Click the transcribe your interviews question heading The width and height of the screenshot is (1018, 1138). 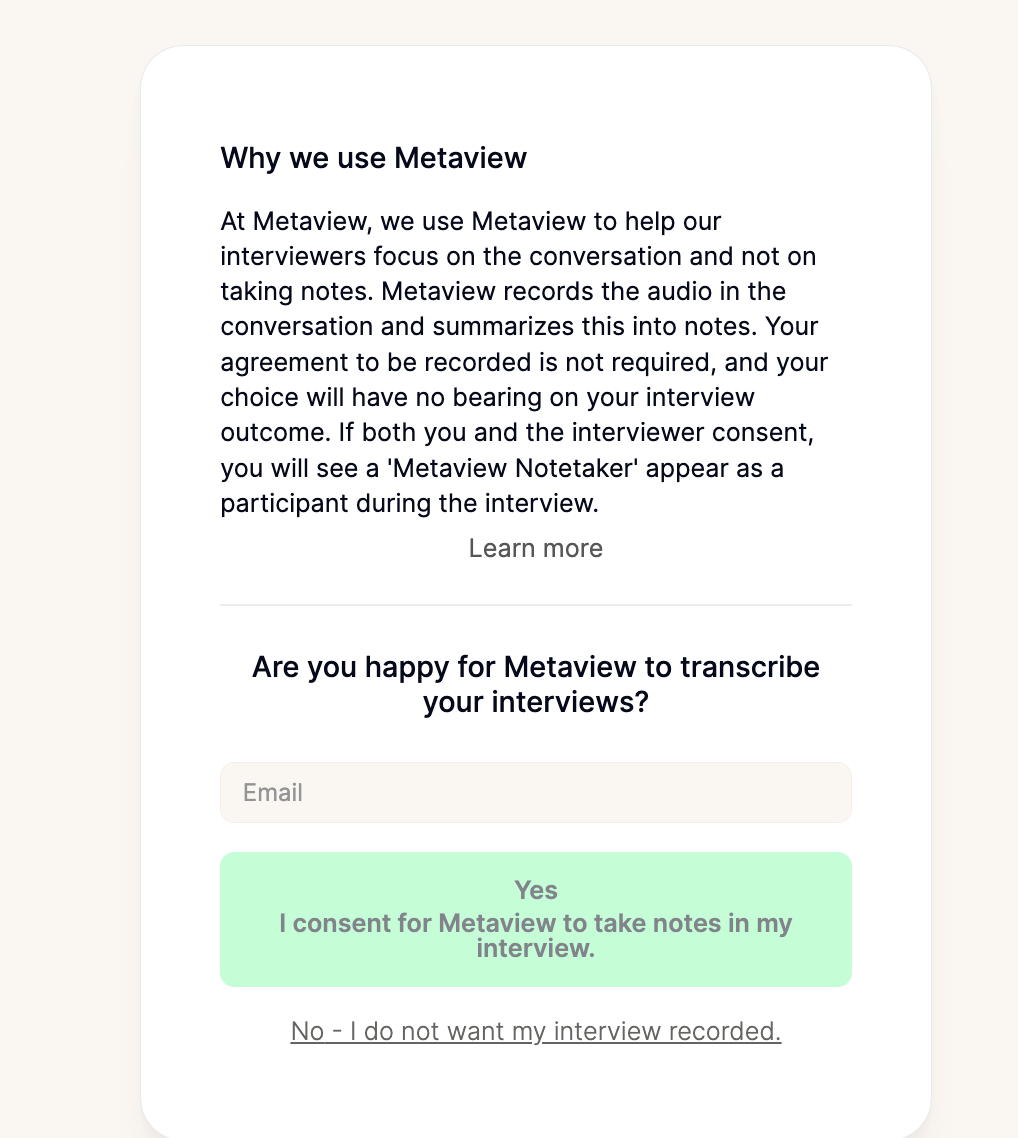[535, 667]
